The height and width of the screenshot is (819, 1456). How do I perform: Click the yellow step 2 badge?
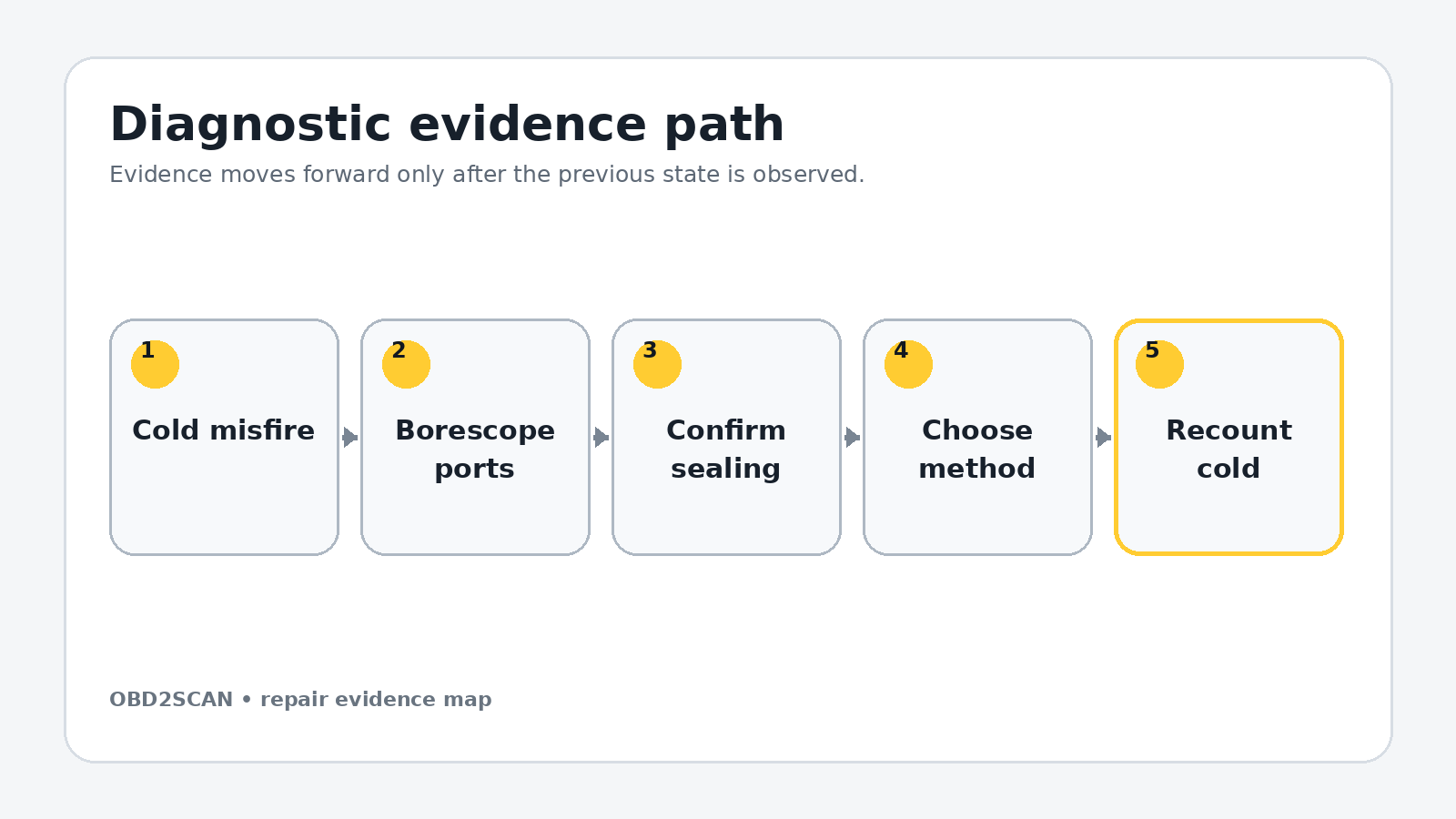(x=406, y=364)
